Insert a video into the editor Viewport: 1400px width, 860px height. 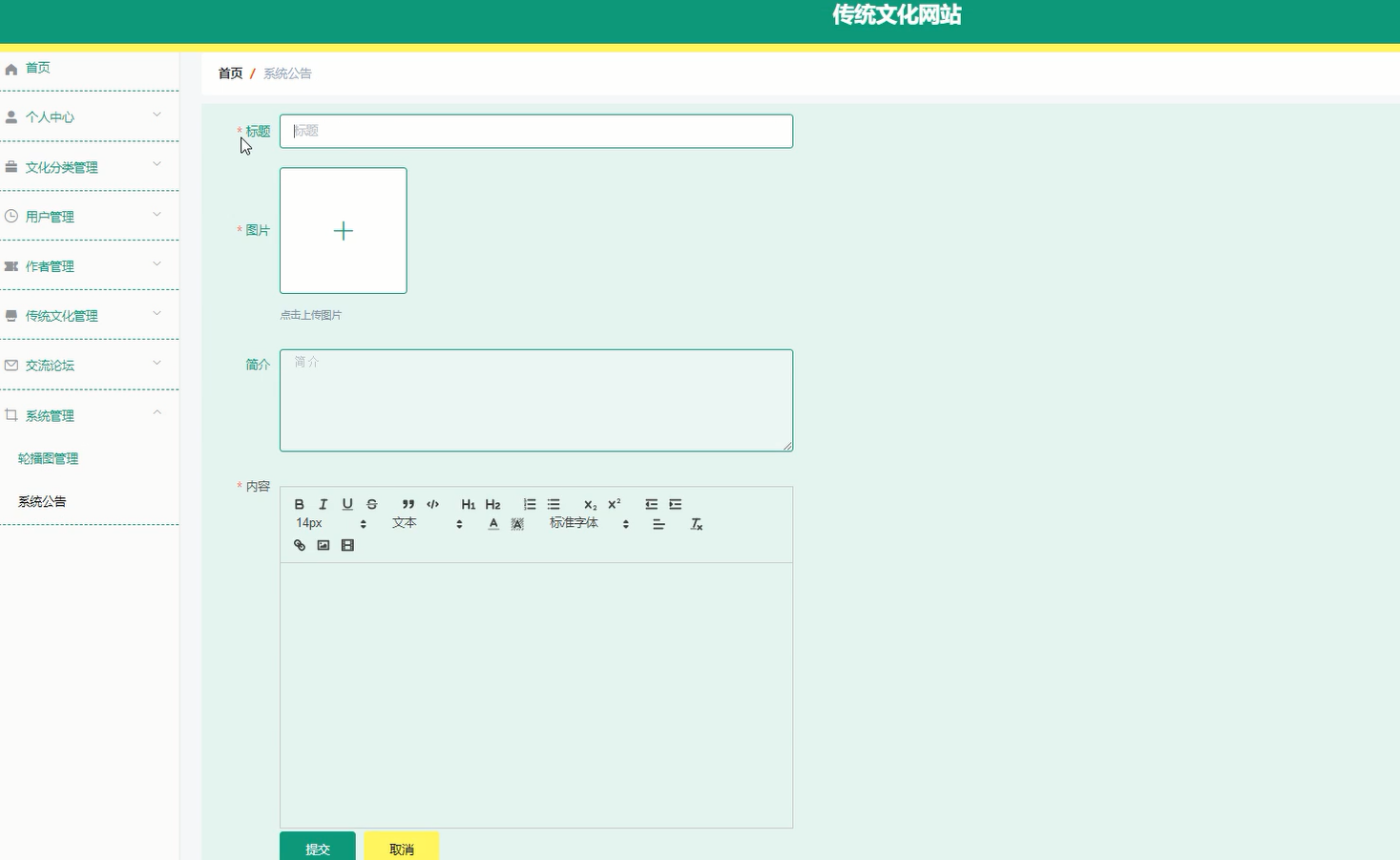click(347, 545)
